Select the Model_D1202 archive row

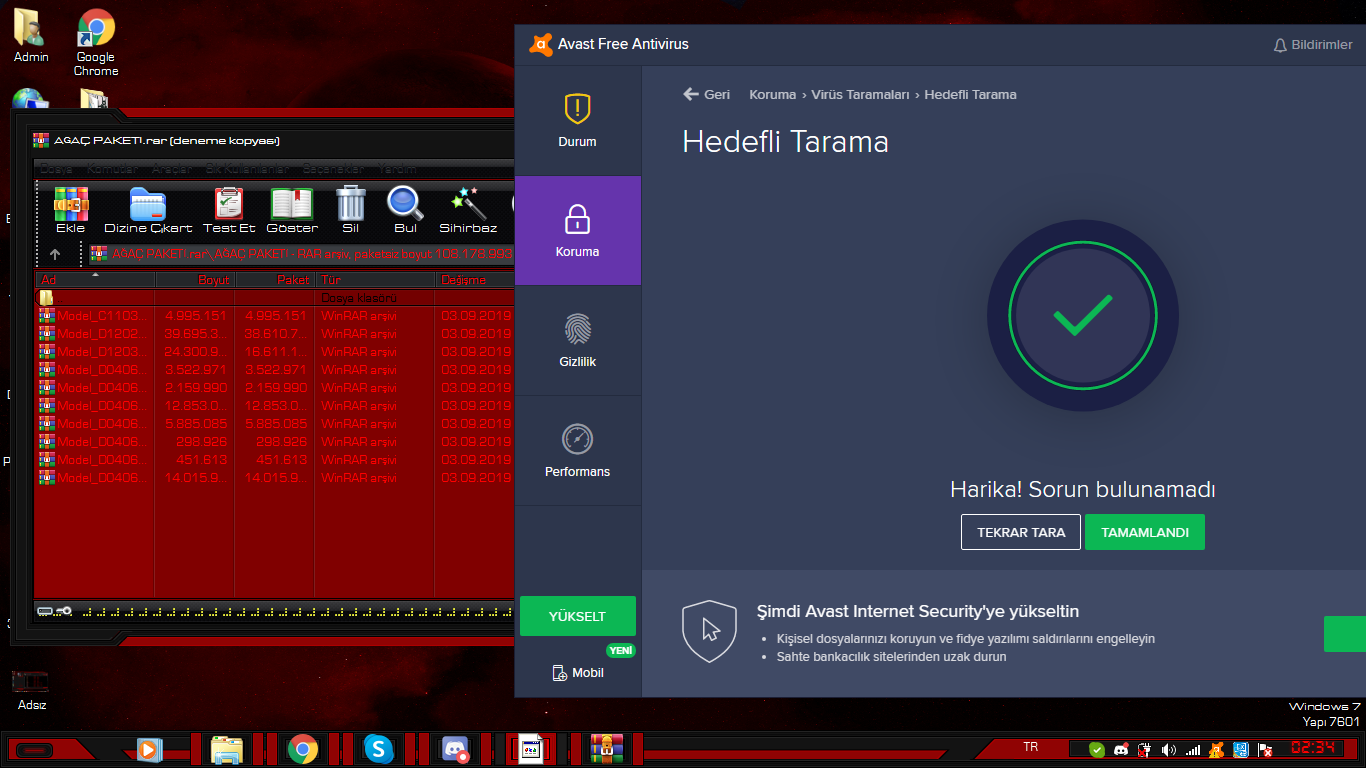(x=275, y=334)
